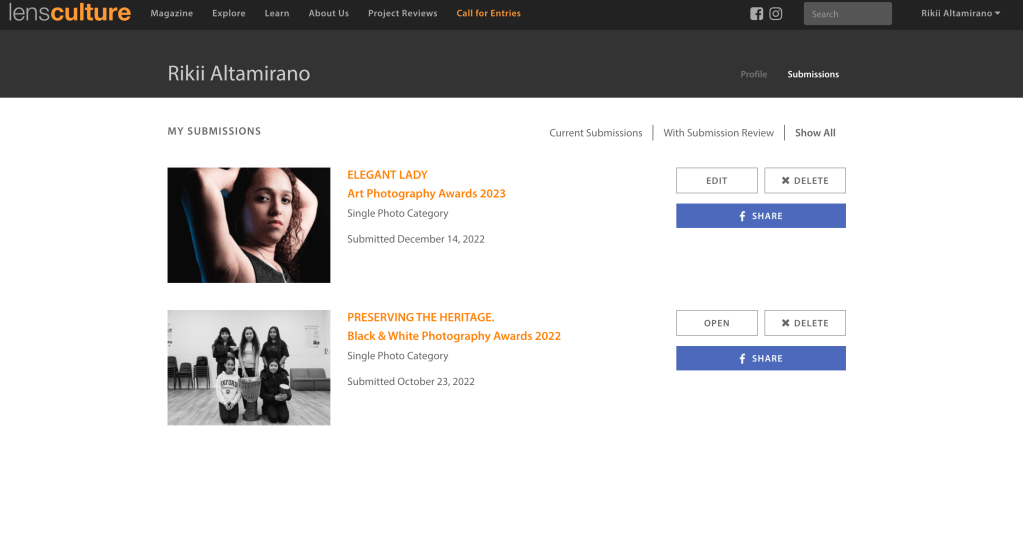Edit the Elegant Lady submission
The height and width of the screenshot is (557, 1023).
[716, 181]
